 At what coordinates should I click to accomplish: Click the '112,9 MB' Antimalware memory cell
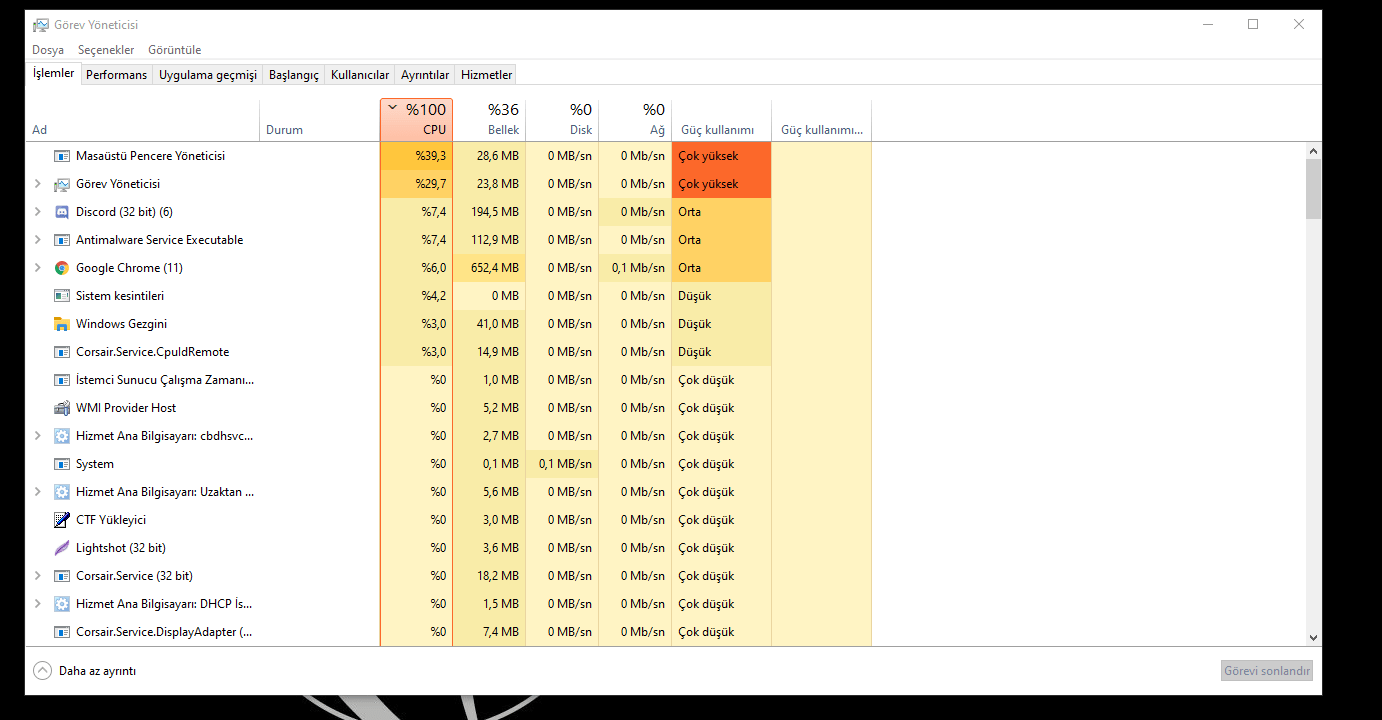pyautogui.click(x=490, y=240)
